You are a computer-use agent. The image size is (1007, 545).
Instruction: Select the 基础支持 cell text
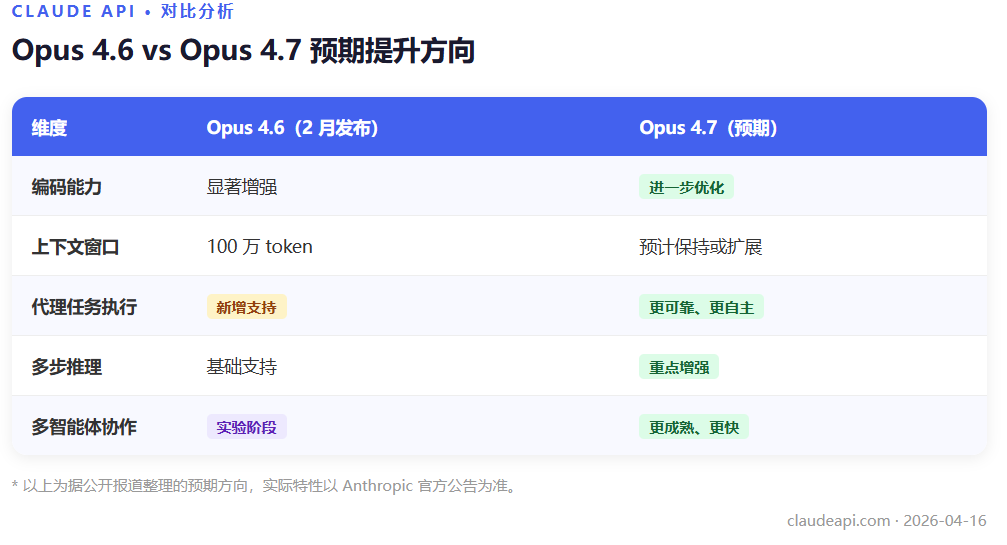241,367
